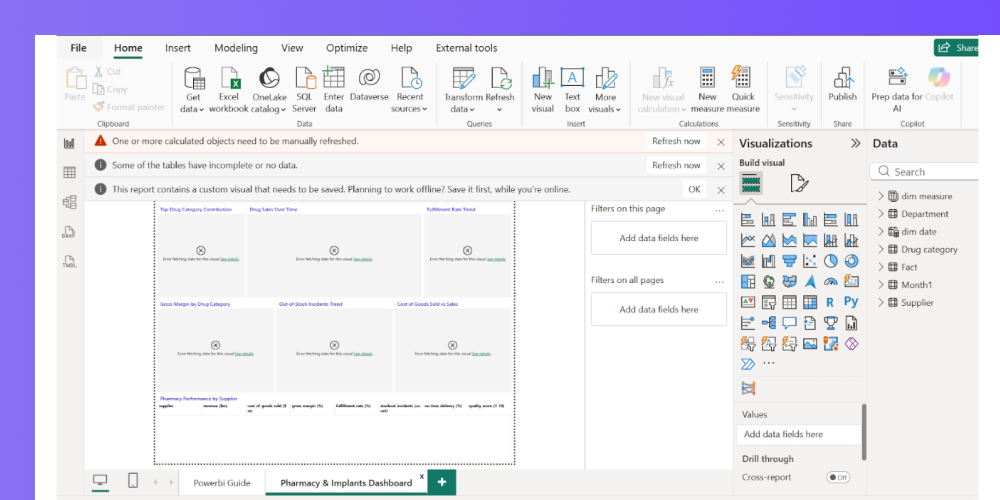The height and width of the screenshot is (500, 1000).
Task: Add a new report page
Action: (x=441, y=483)
